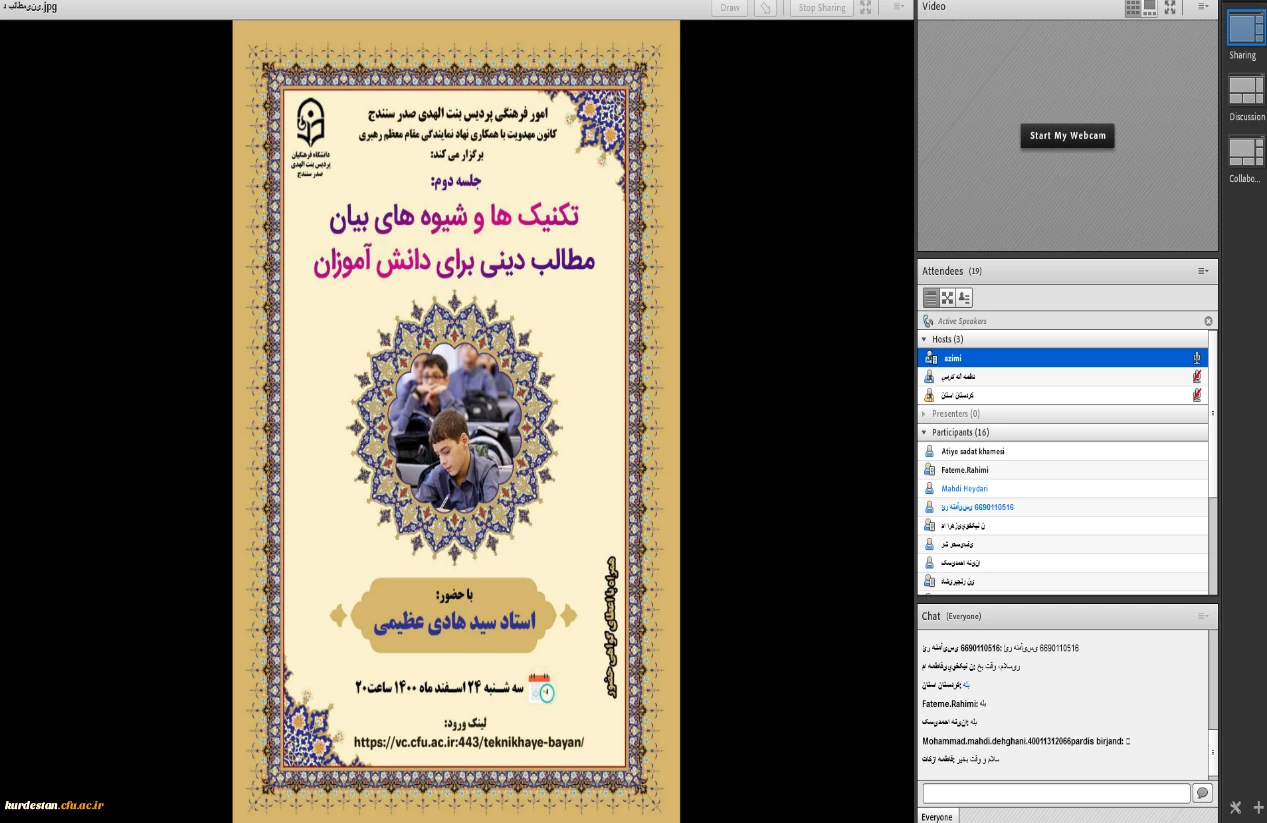Toggle full screen for the Share pod

pyautogui.click(x=866, y=7)
